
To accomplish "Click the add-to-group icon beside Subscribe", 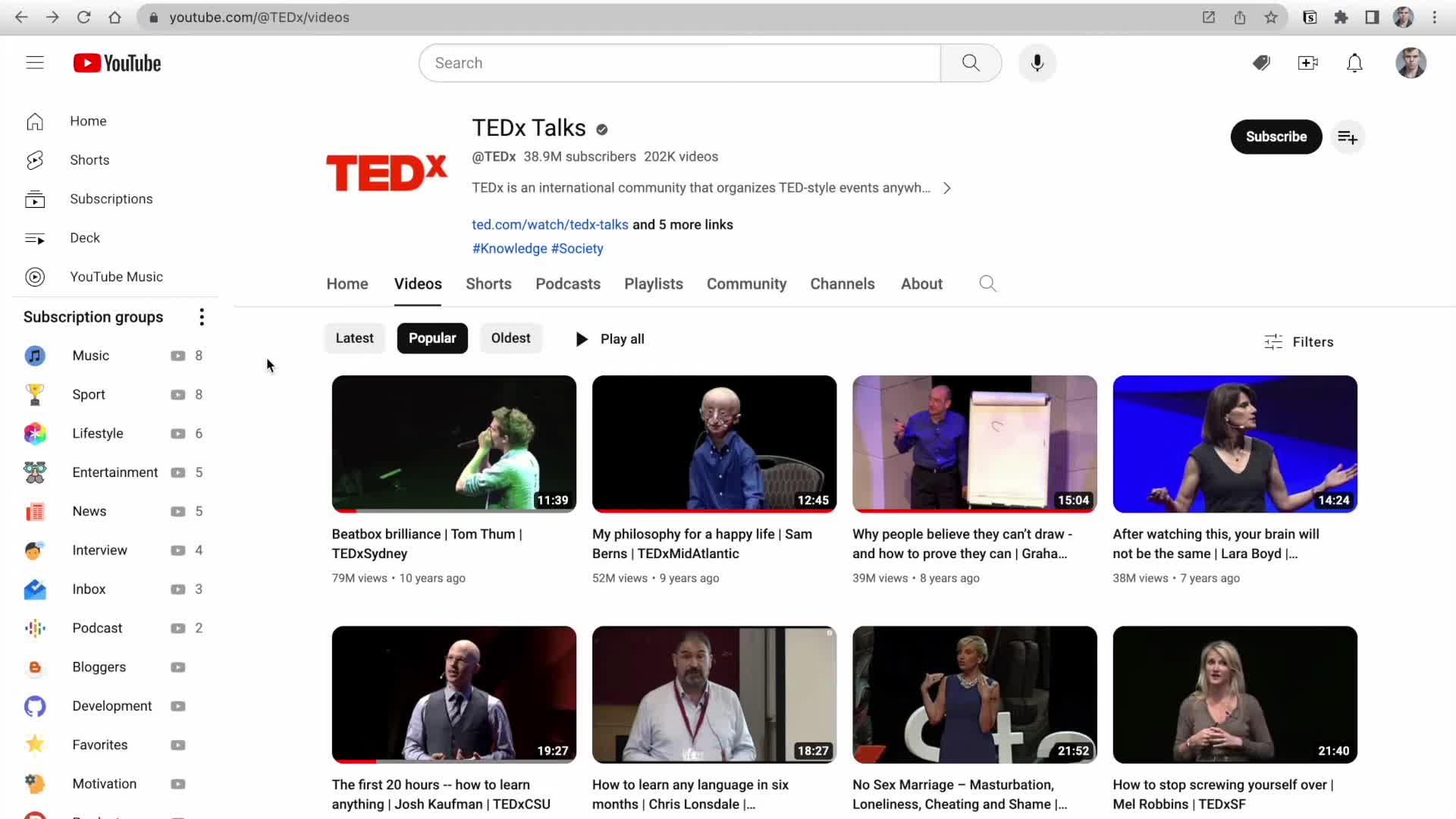I will coord(1348,137).
